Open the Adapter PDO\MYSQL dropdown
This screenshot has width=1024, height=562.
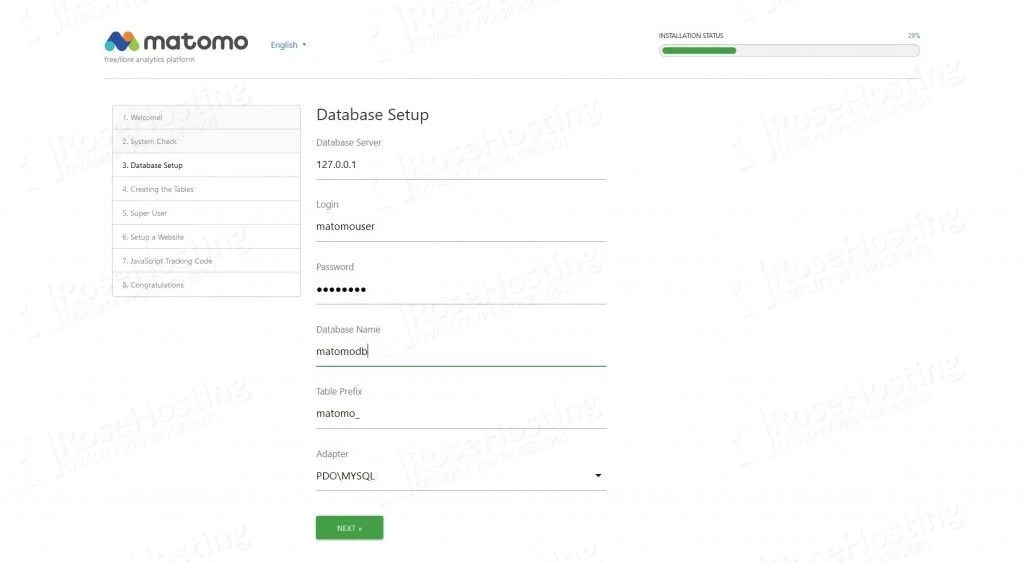click(461, 476)
